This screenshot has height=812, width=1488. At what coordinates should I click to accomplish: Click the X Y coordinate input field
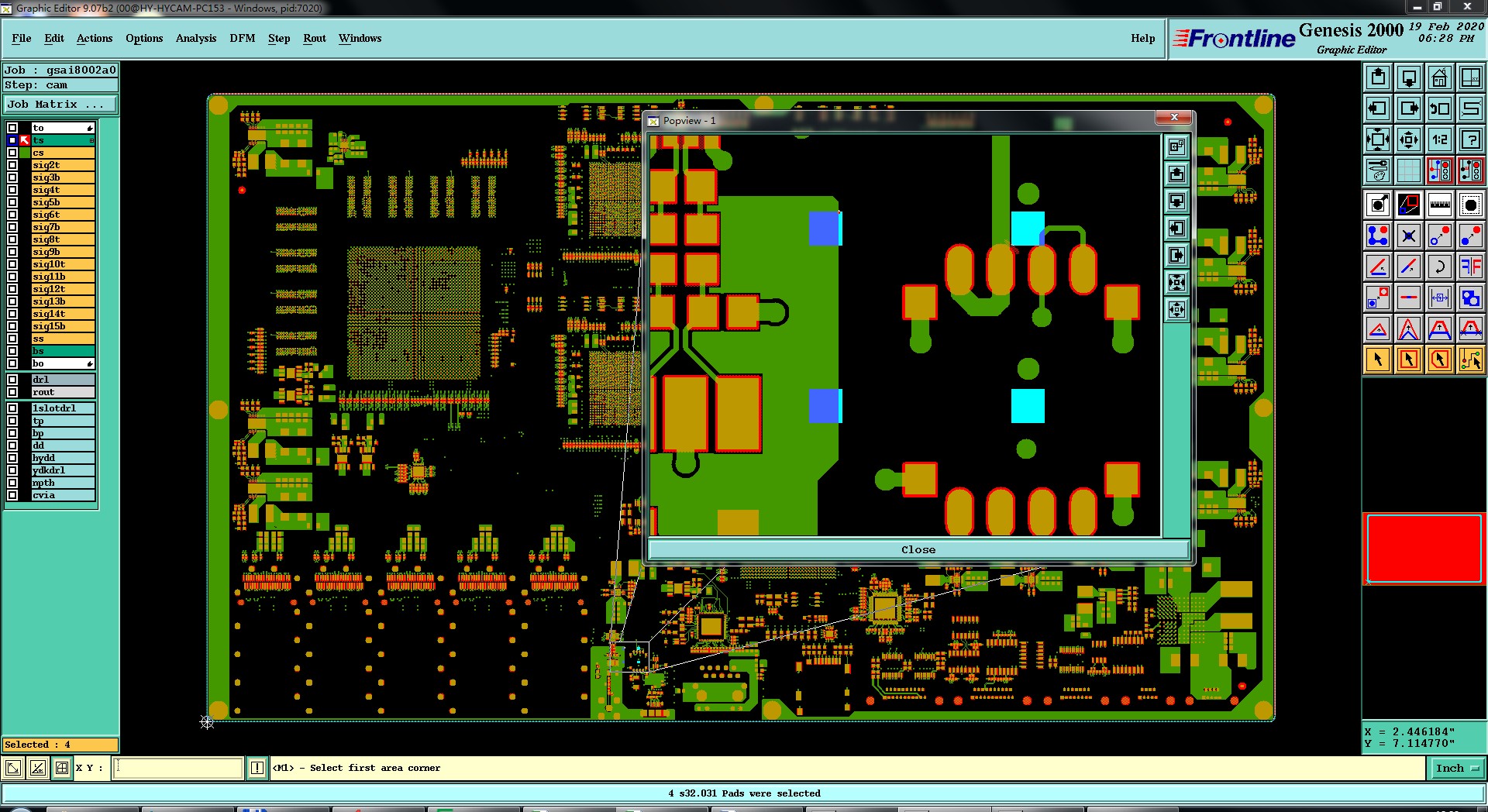tap(178, 768)
